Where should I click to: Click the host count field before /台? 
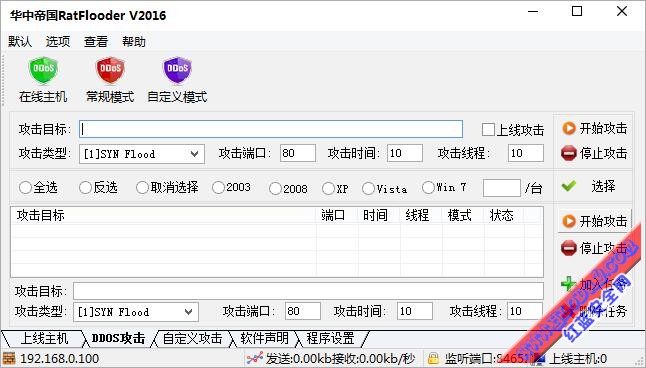click(502, 188)
